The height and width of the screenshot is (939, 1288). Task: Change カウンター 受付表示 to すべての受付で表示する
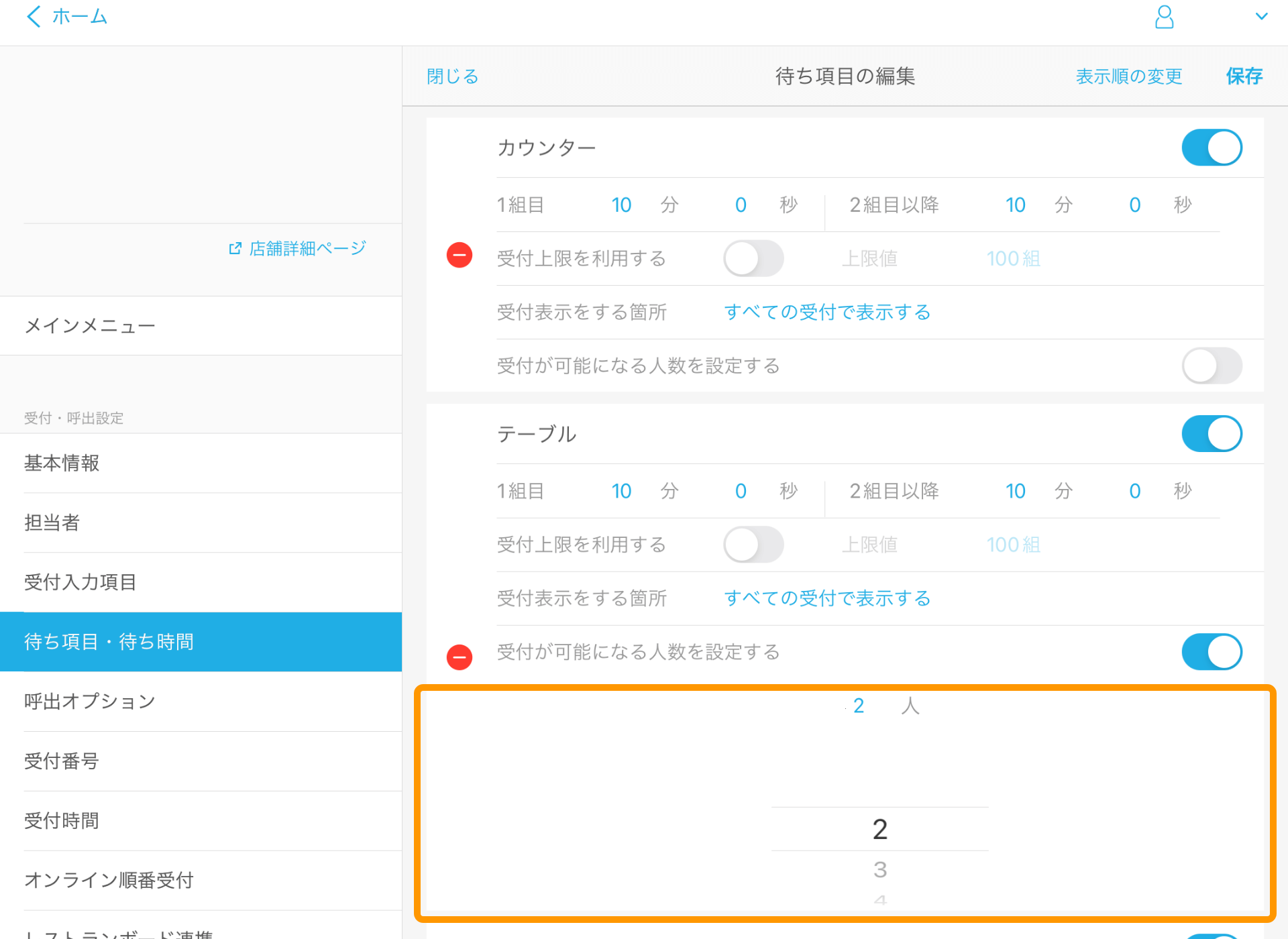[x=827, y=312]
